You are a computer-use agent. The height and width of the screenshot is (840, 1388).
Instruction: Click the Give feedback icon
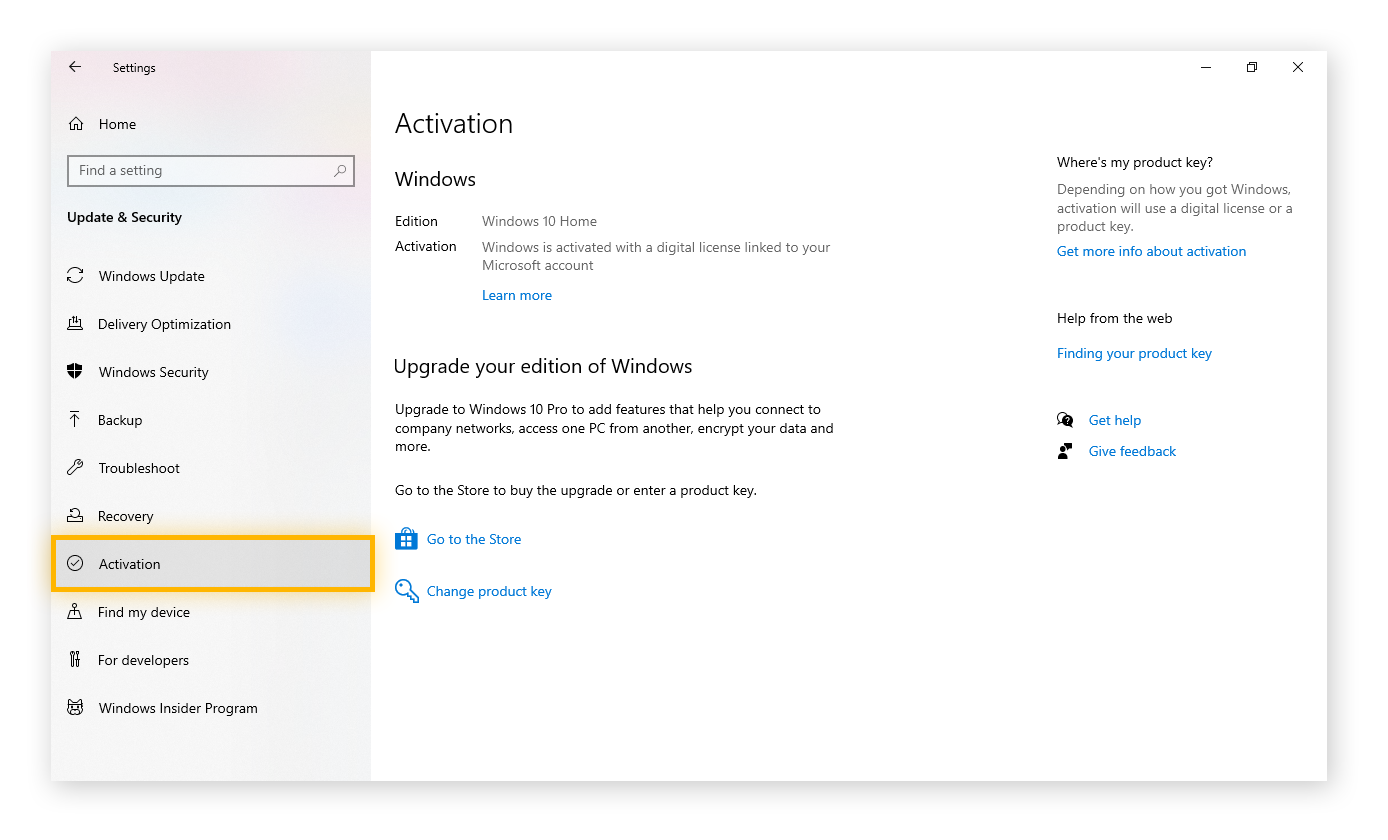click(1065, 451)
